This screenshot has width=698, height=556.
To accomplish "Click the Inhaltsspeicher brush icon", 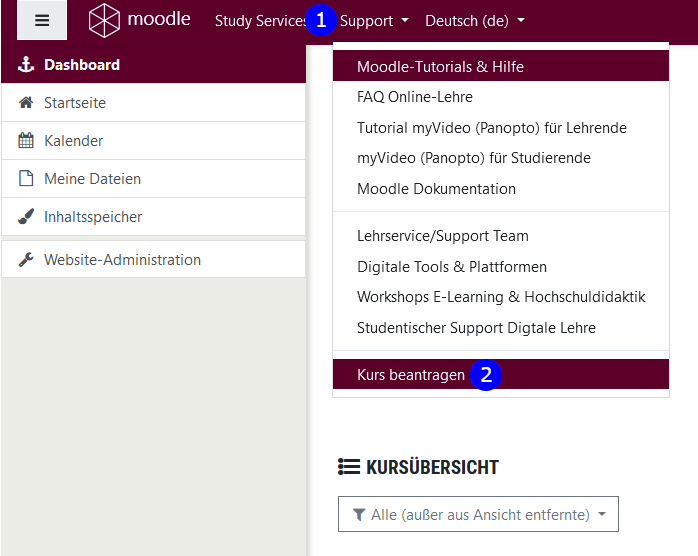I will point(27,217).
